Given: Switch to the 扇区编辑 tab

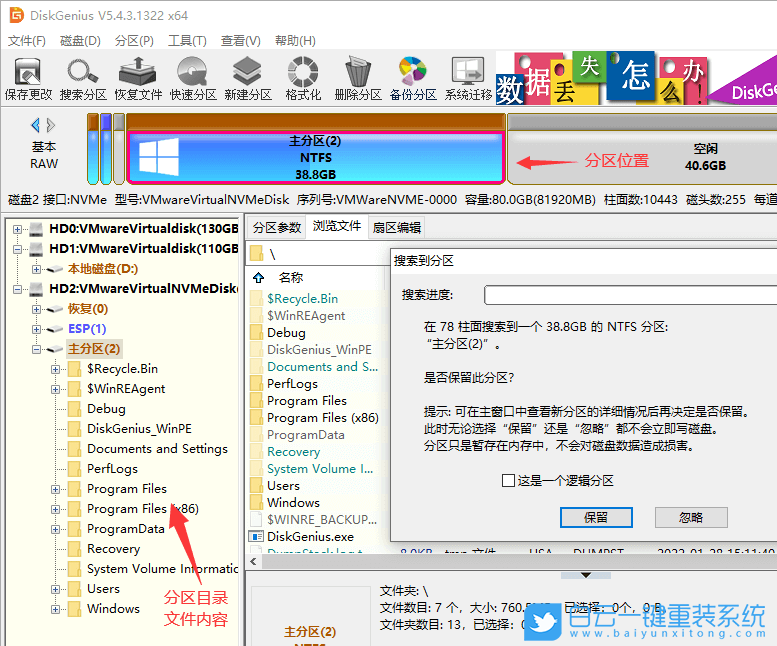Looking at the screenshot, I should [x=396, y=227].
